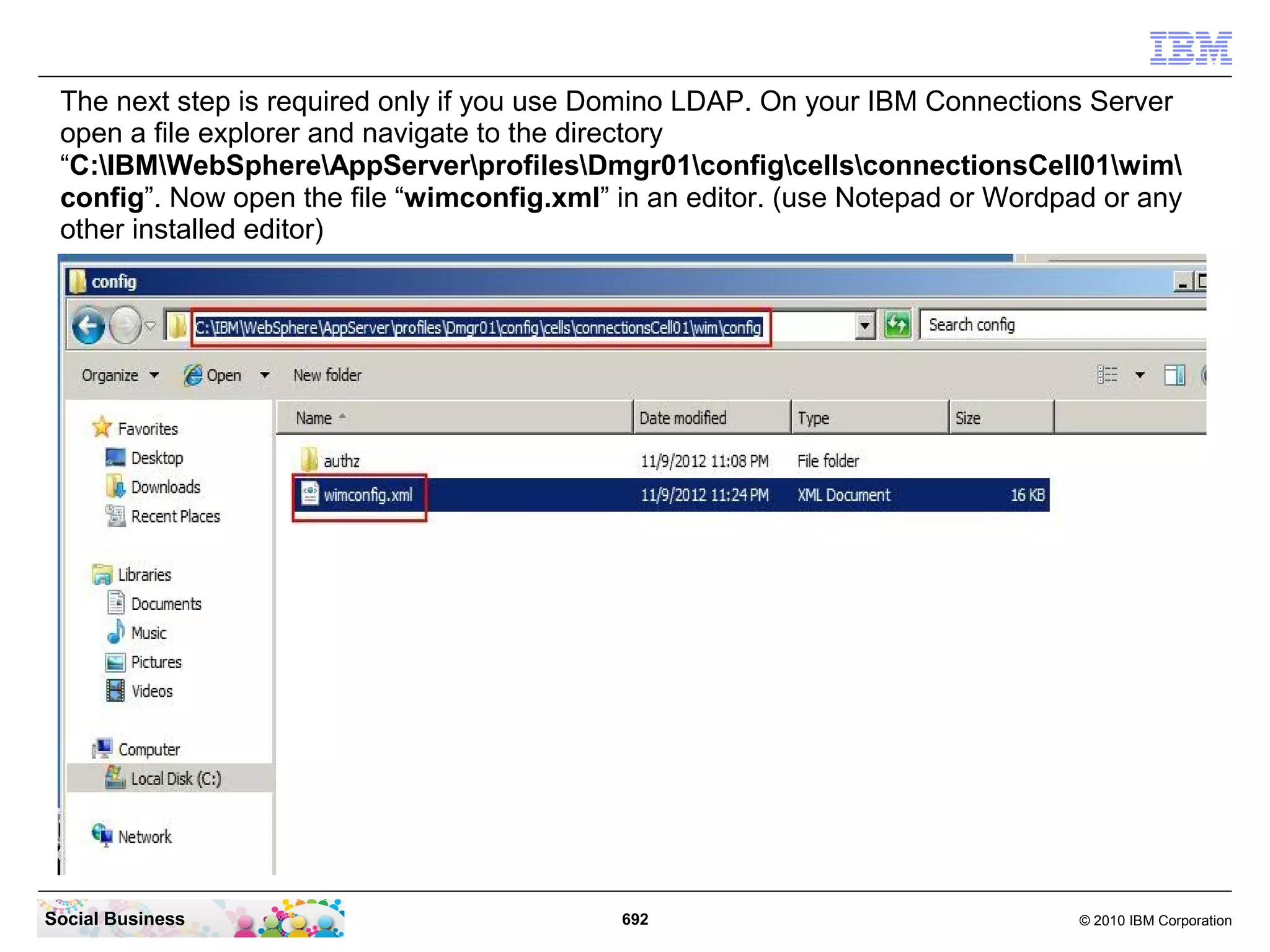
Task: Open Recent Places in Favorites
Action: [163, 516]
